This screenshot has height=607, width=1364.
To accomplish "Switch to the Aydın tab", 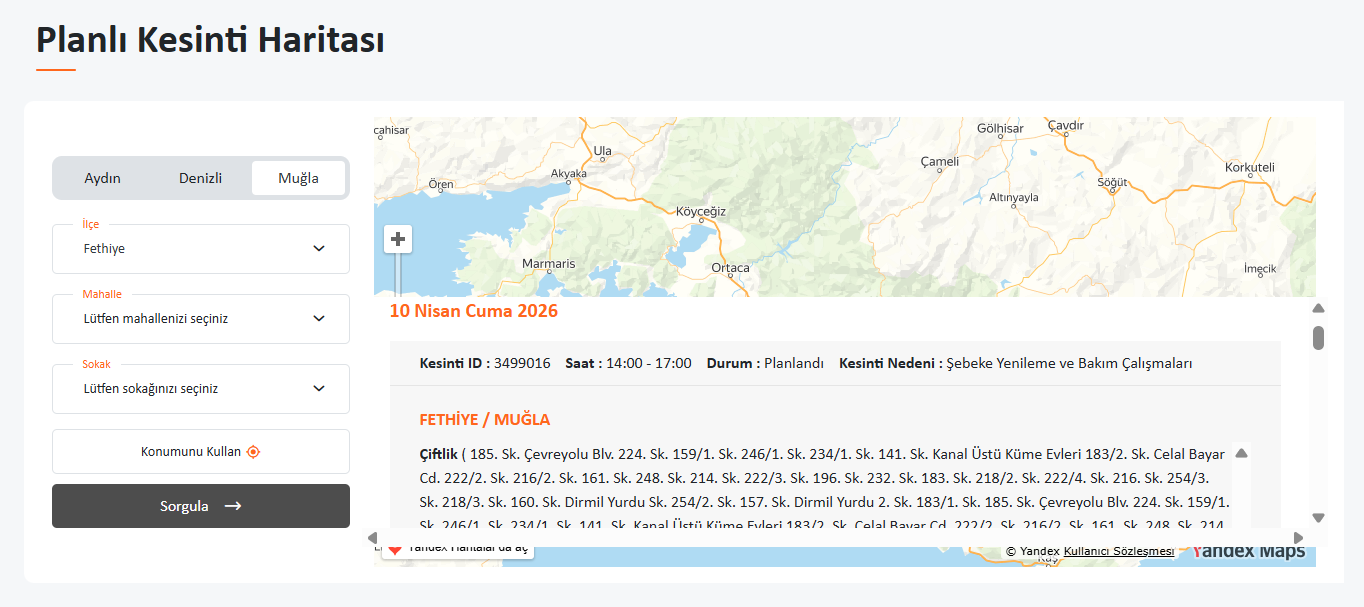I will click(x=102, y=178).
